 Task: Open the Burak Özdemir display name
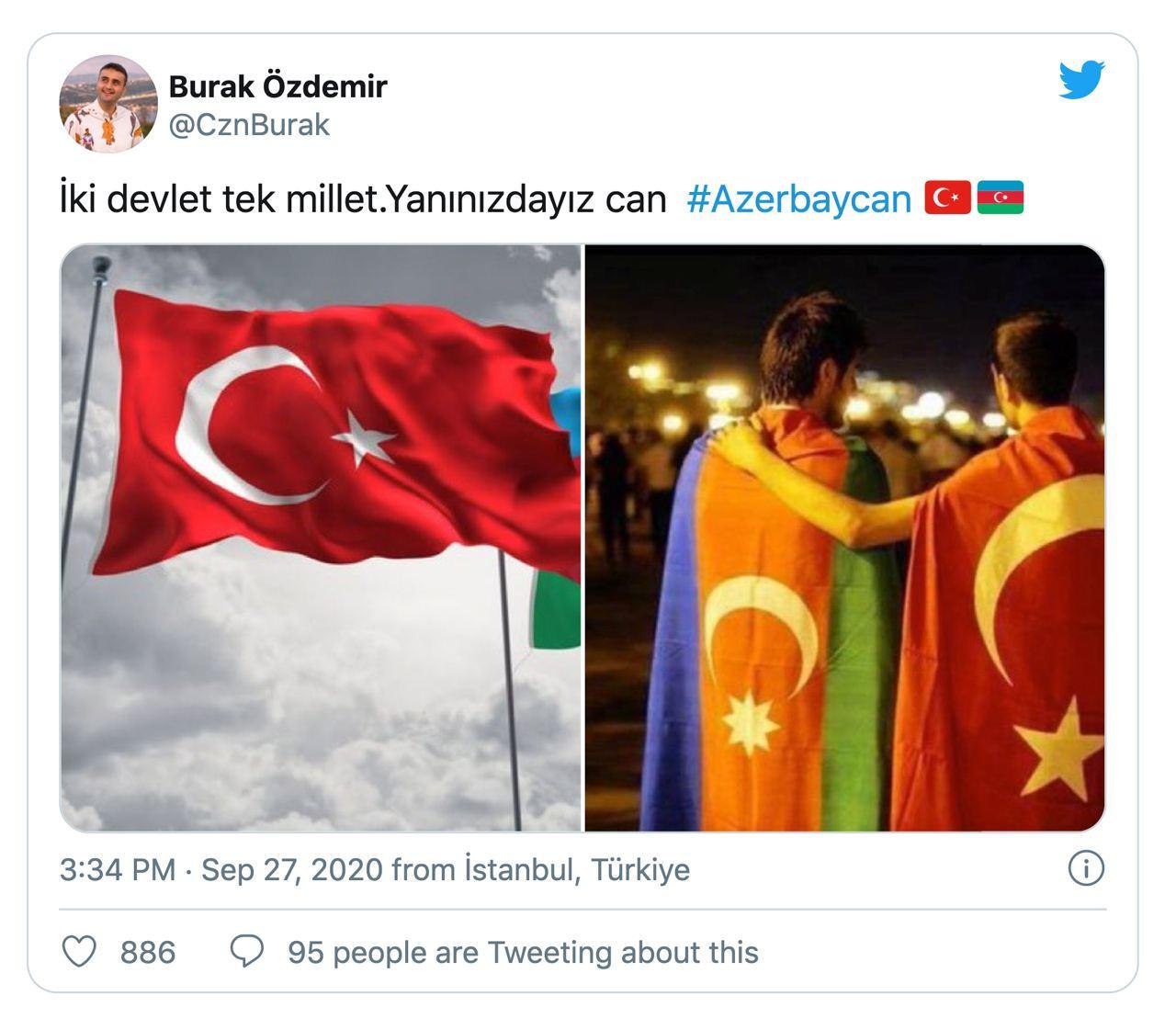[277, 86]
